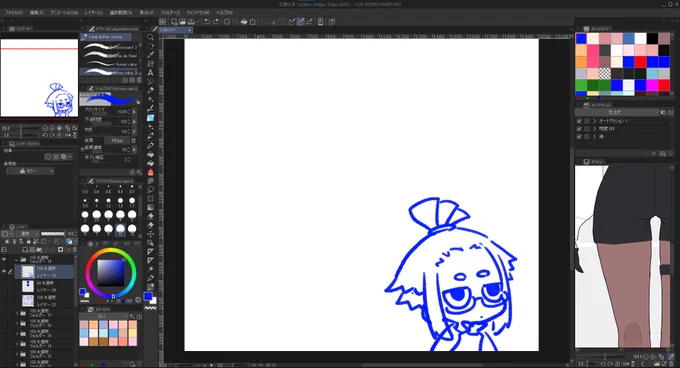Play the selected auto action
This screenshot has height=368, width=680.
coord(654,153)
